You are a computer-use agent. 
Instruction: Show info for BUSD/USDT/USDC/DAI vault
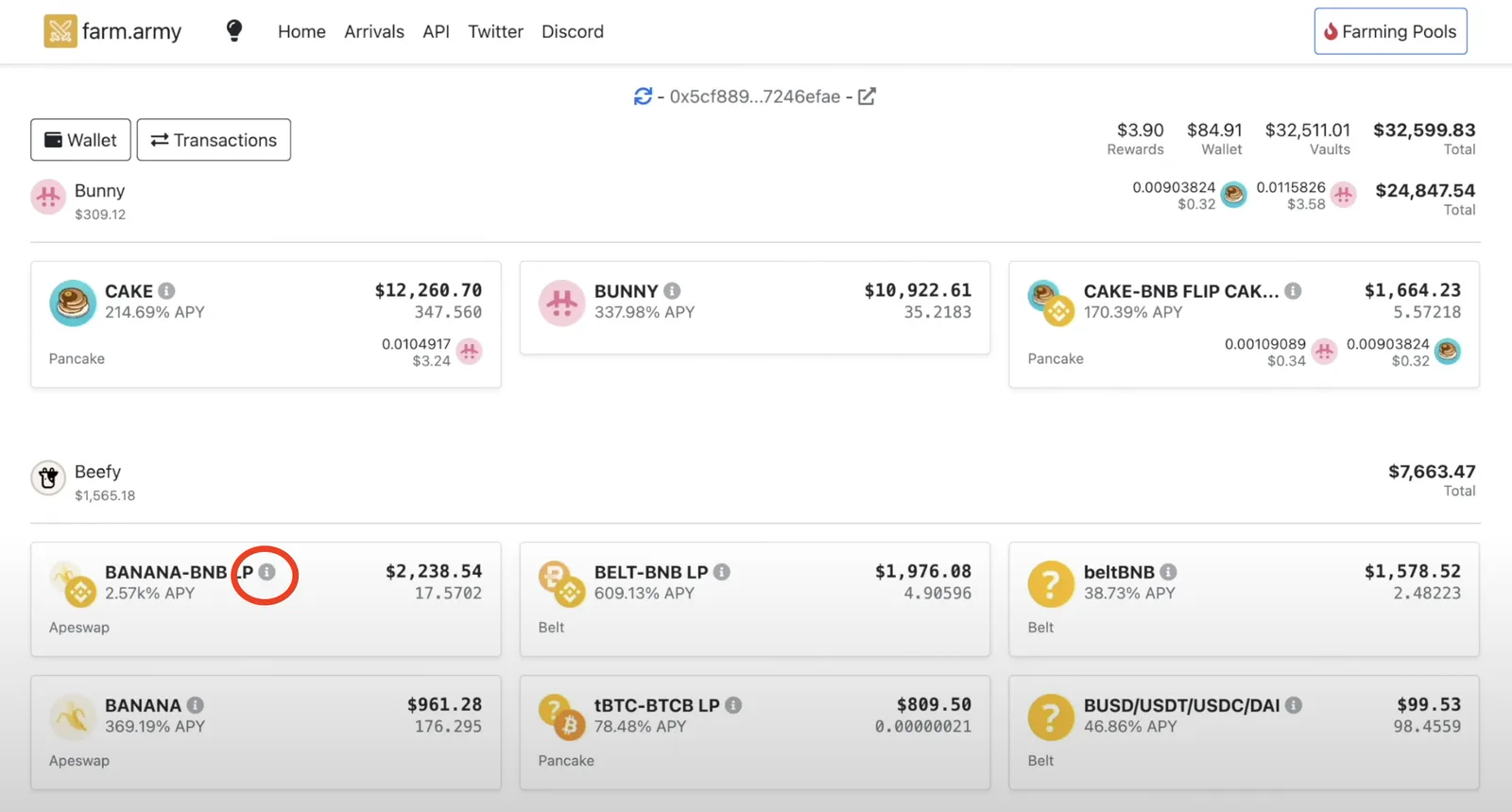[1294, 705]
